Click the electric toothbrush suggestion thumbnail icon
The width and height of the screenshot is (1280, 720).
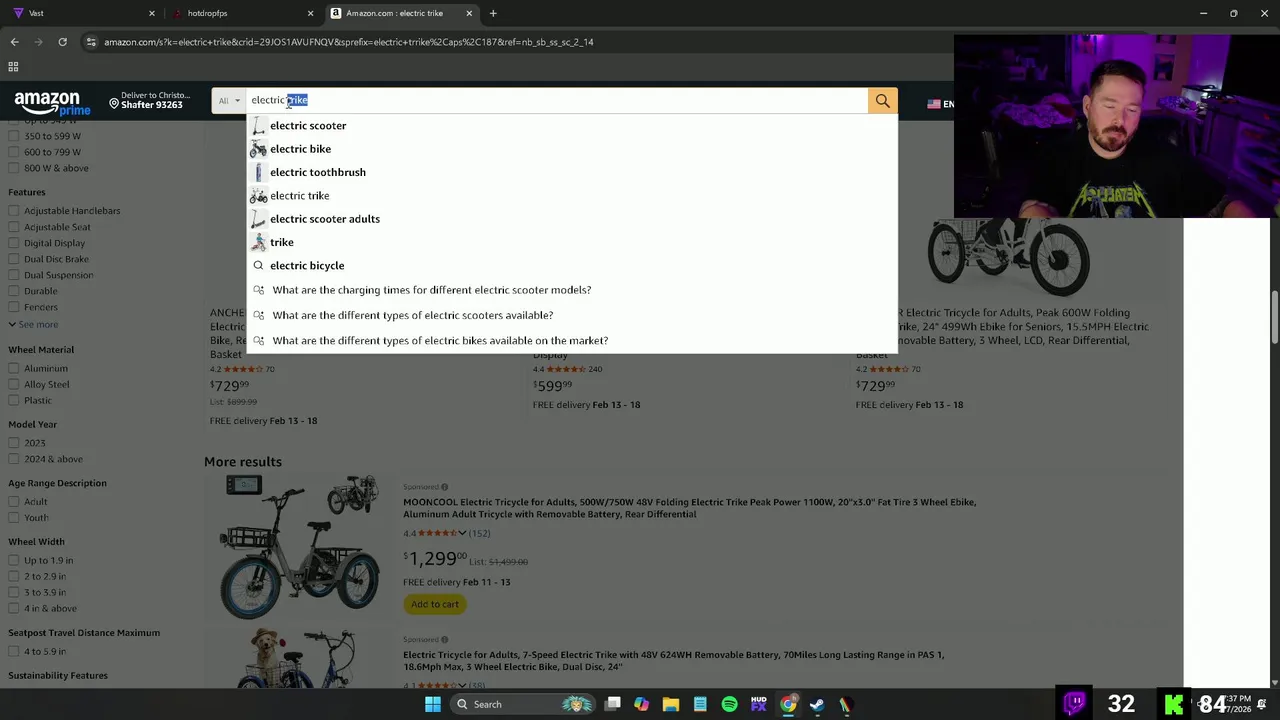(x=258, y=172)
